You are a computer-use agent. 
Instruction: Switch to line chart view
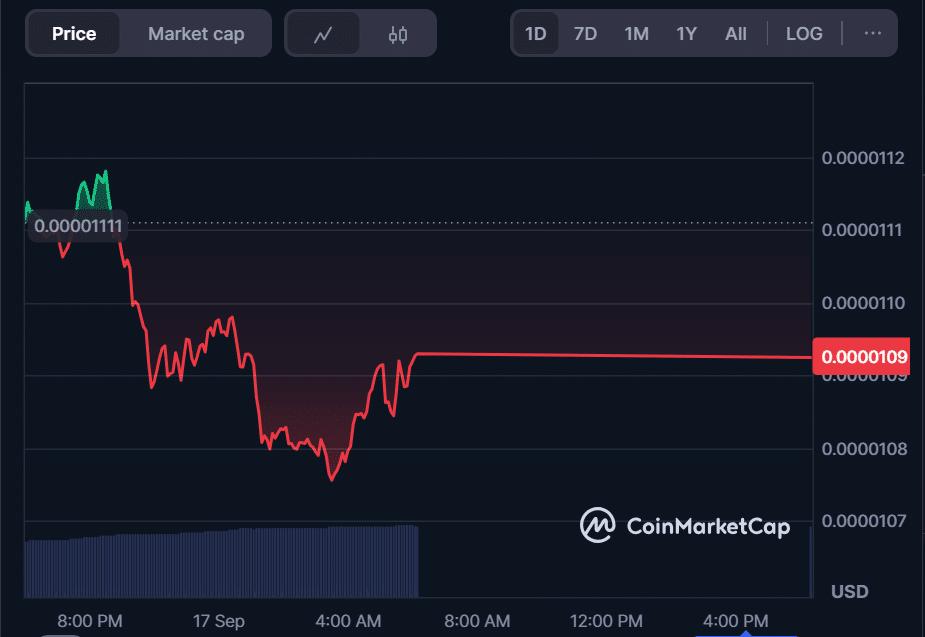[322, 34]
